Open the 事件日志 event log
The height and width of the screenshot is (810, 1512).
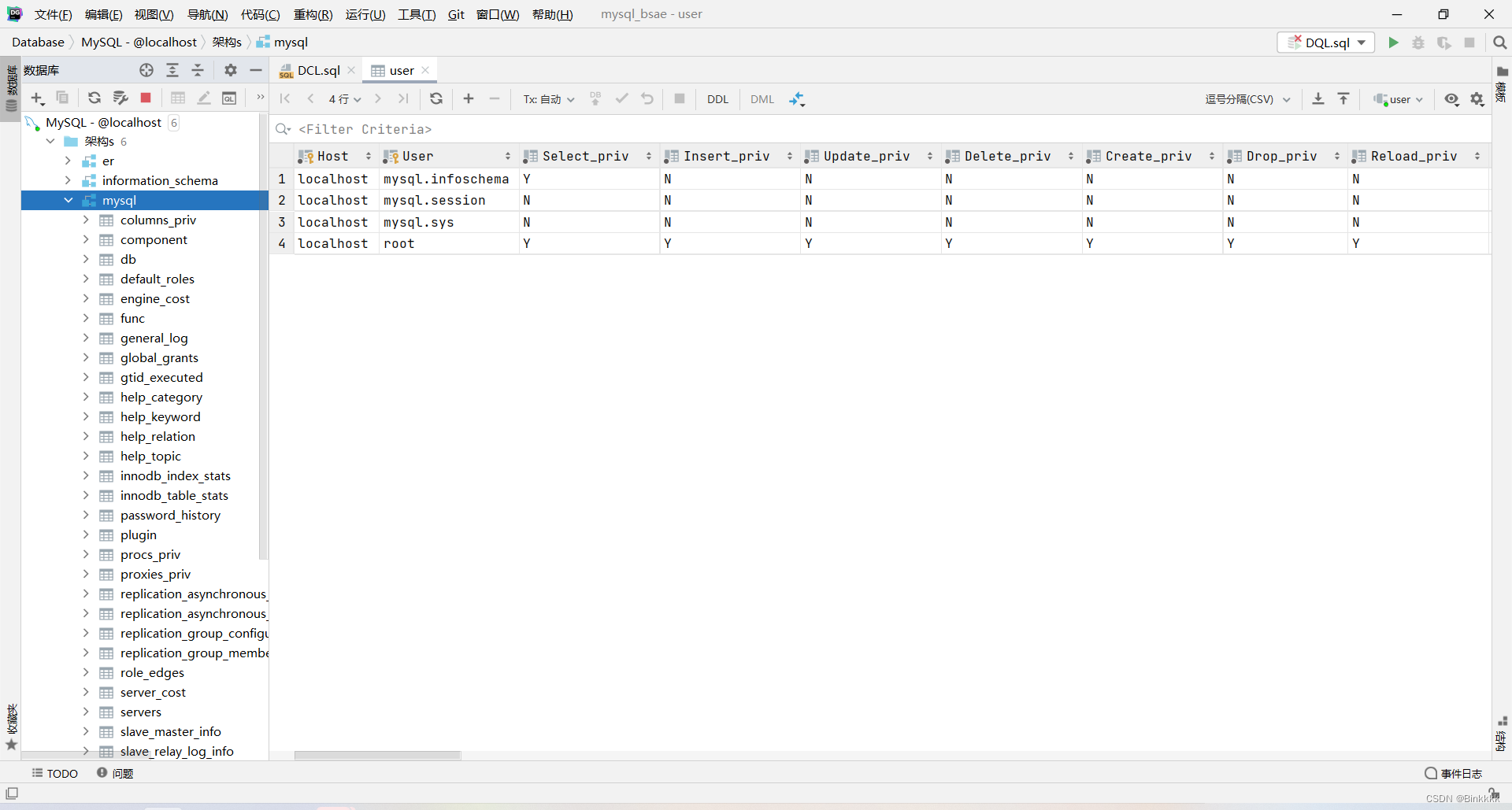[x=1454, y=773]
